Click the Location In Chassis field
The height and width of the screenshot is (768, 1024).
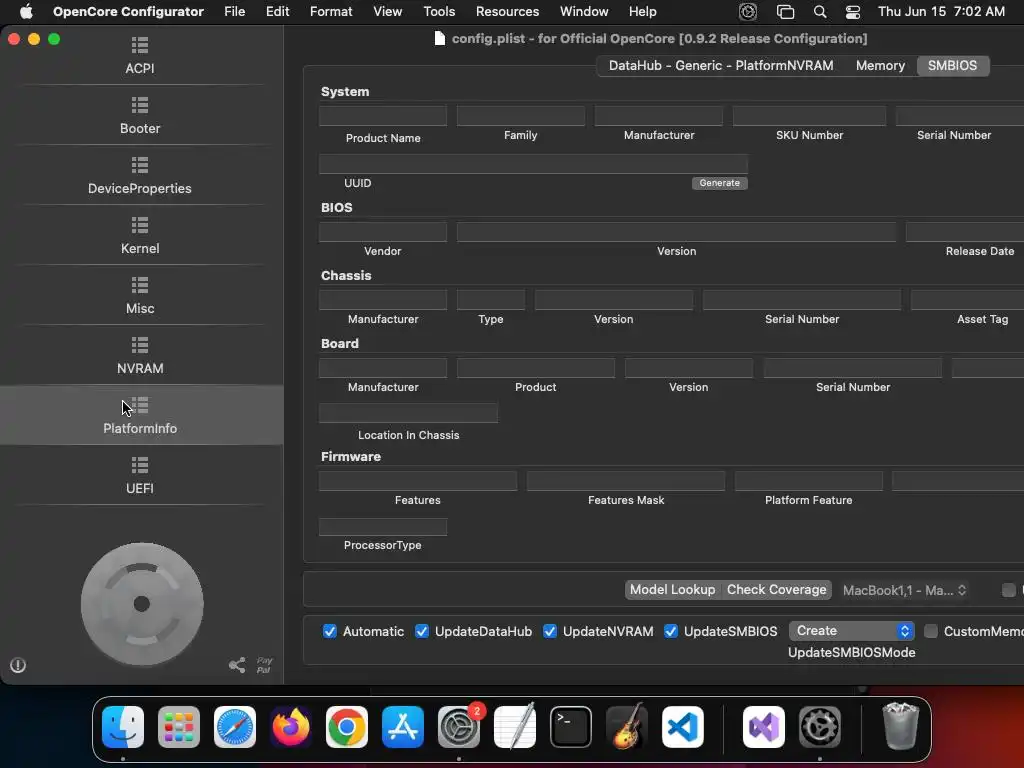(408, 413)
